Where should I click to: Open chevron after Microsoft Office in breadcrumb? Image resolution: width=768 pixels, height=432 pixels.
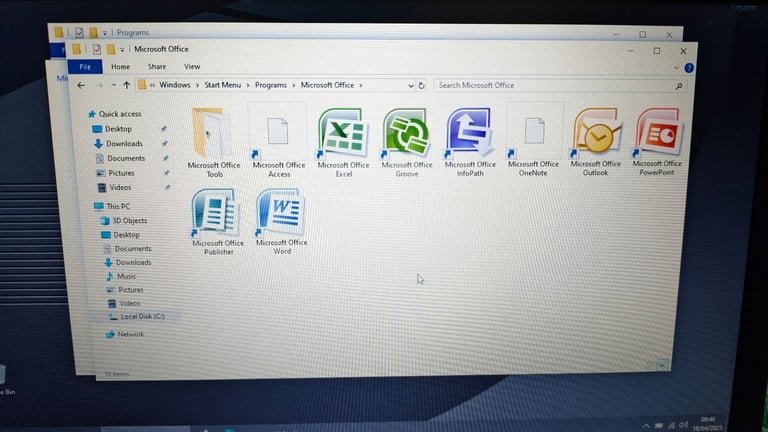[361, 85]
